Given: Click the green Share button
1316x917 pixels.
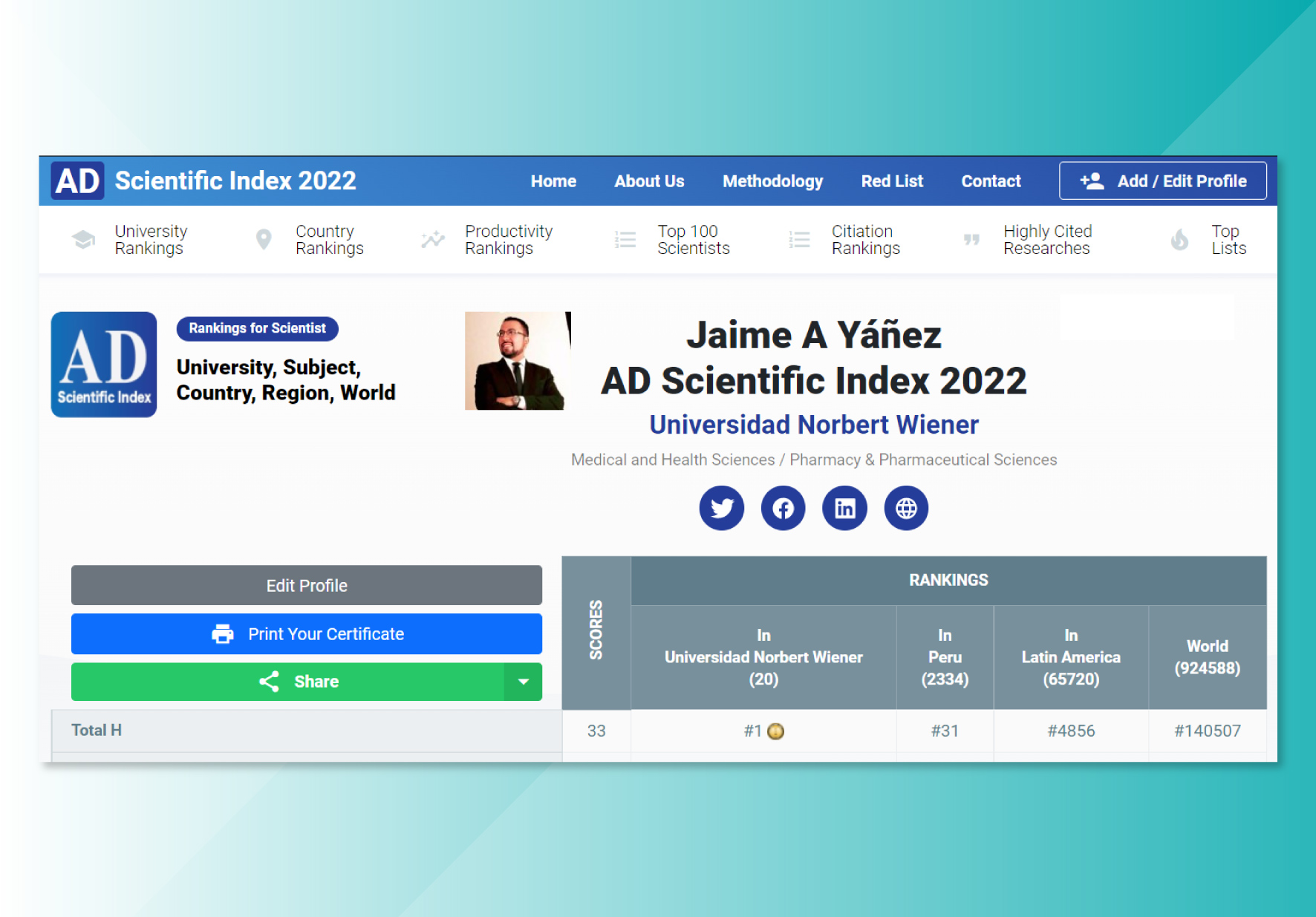Looking at the screenshot, I should [x=287, y=682].
